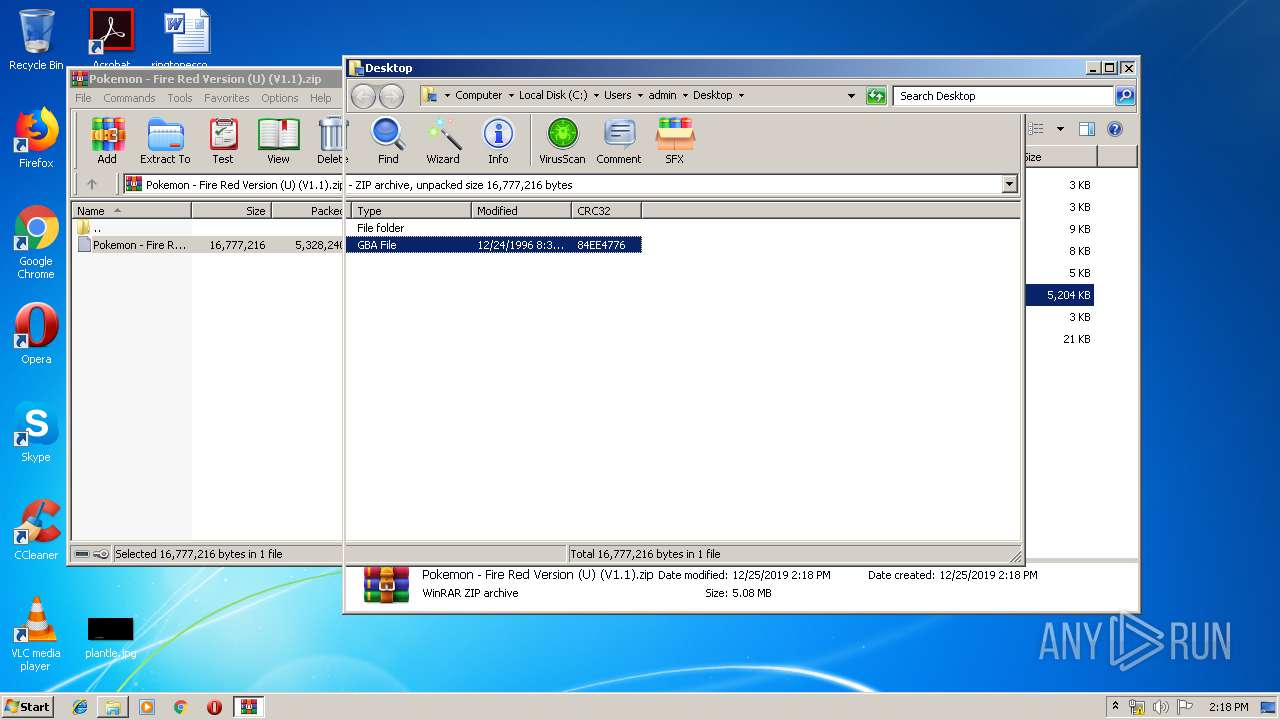Open WinRAR Options menu
This screenshot has width=1280, height=720.
(x=280, y=98)
